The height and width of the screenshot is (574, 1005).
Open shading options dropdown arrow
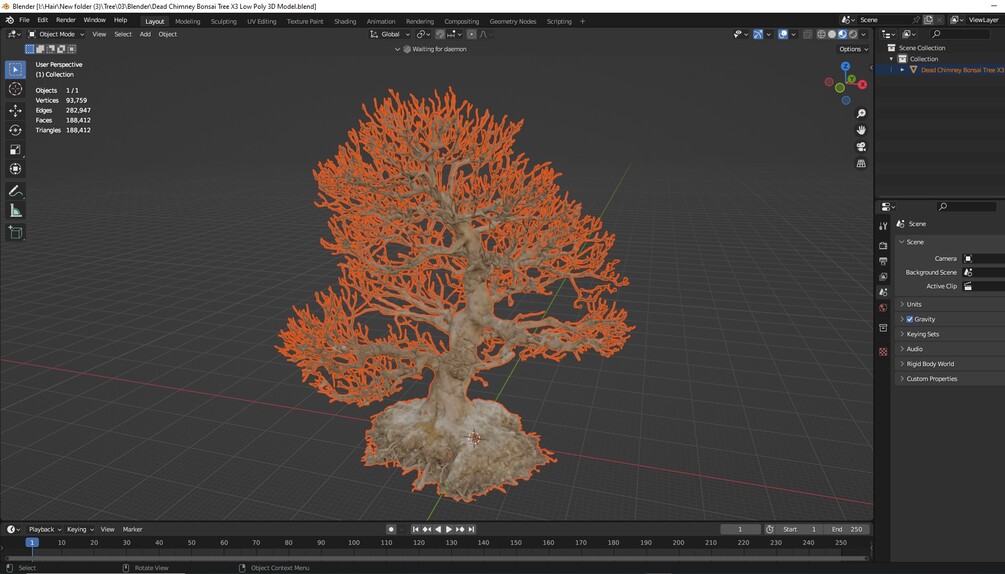tap(863, 34)
